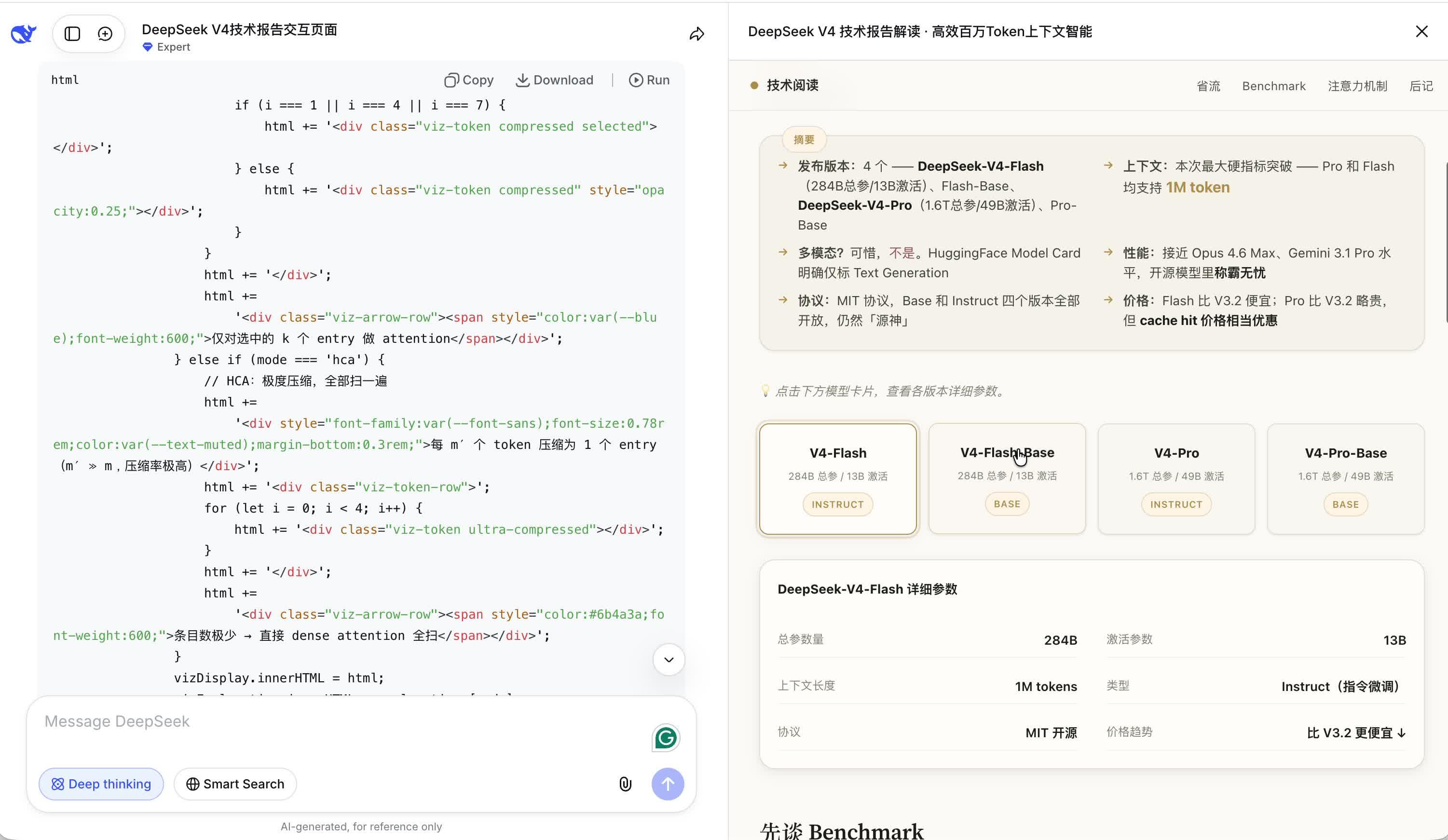Share this conversation via arrow icon
Image resolution: width=1448 pixels, height=840 pixels.
tap(697, 34)
